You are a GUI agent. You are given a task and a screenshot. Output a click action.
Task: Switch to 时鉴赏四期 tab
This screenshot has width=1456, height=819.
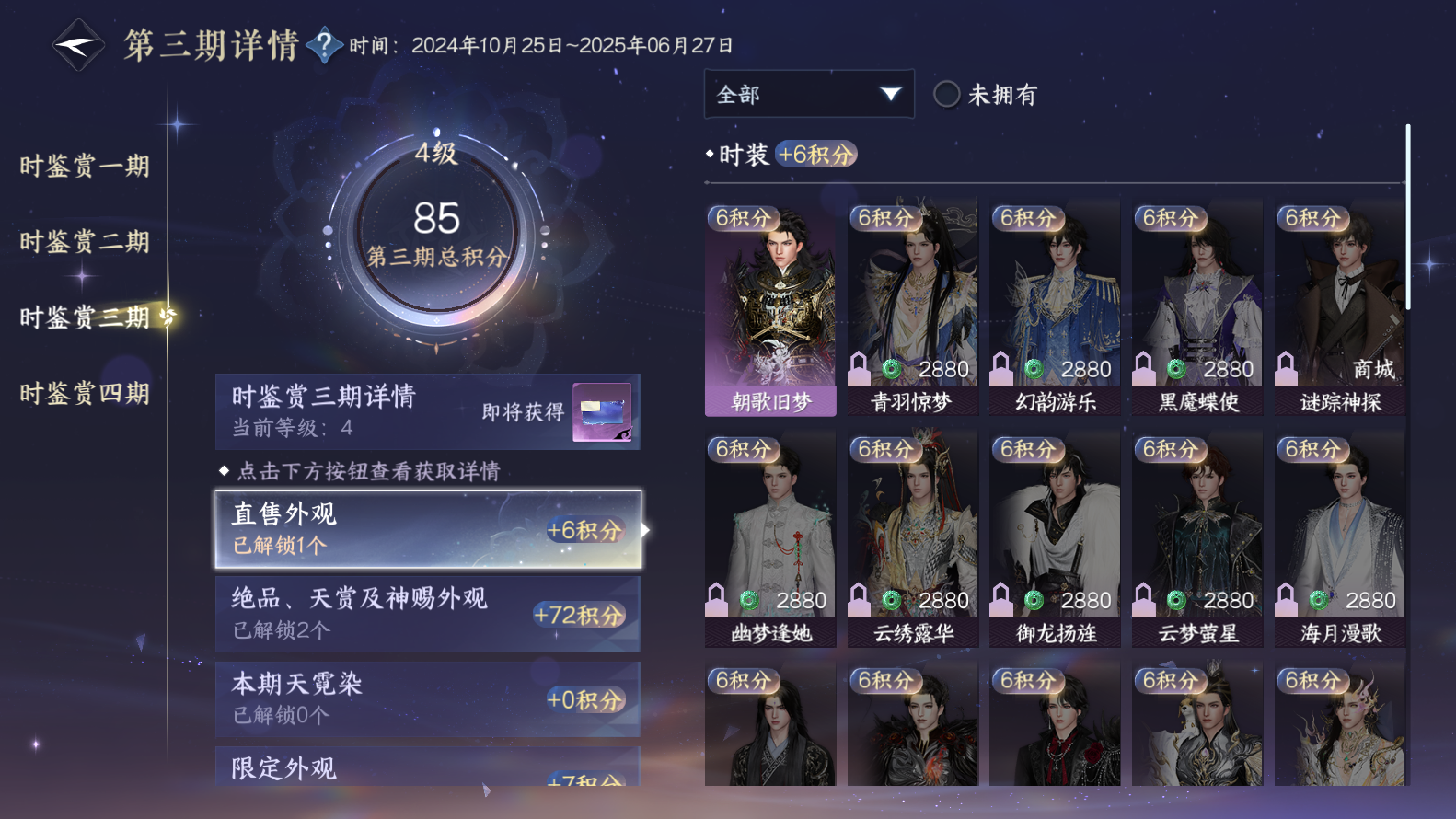[x=85, y=394]
